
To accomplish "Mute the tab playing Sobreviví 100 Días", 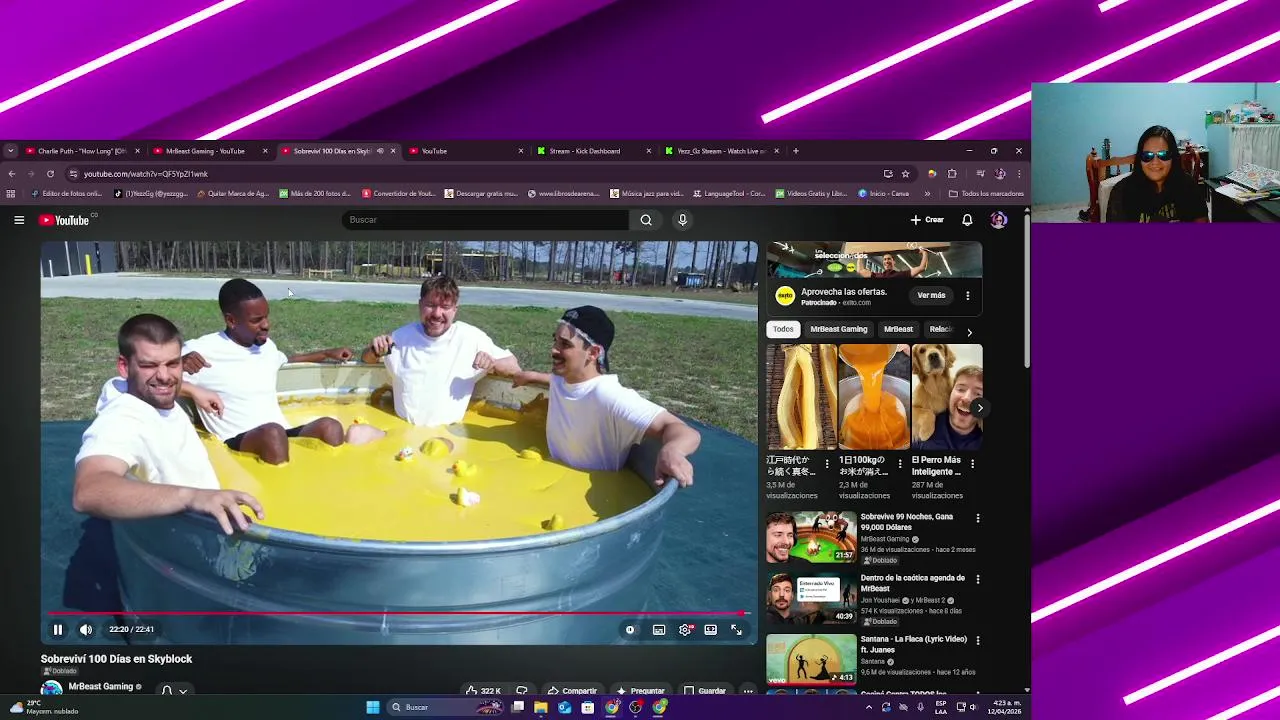I will click(x=380, y=151).
